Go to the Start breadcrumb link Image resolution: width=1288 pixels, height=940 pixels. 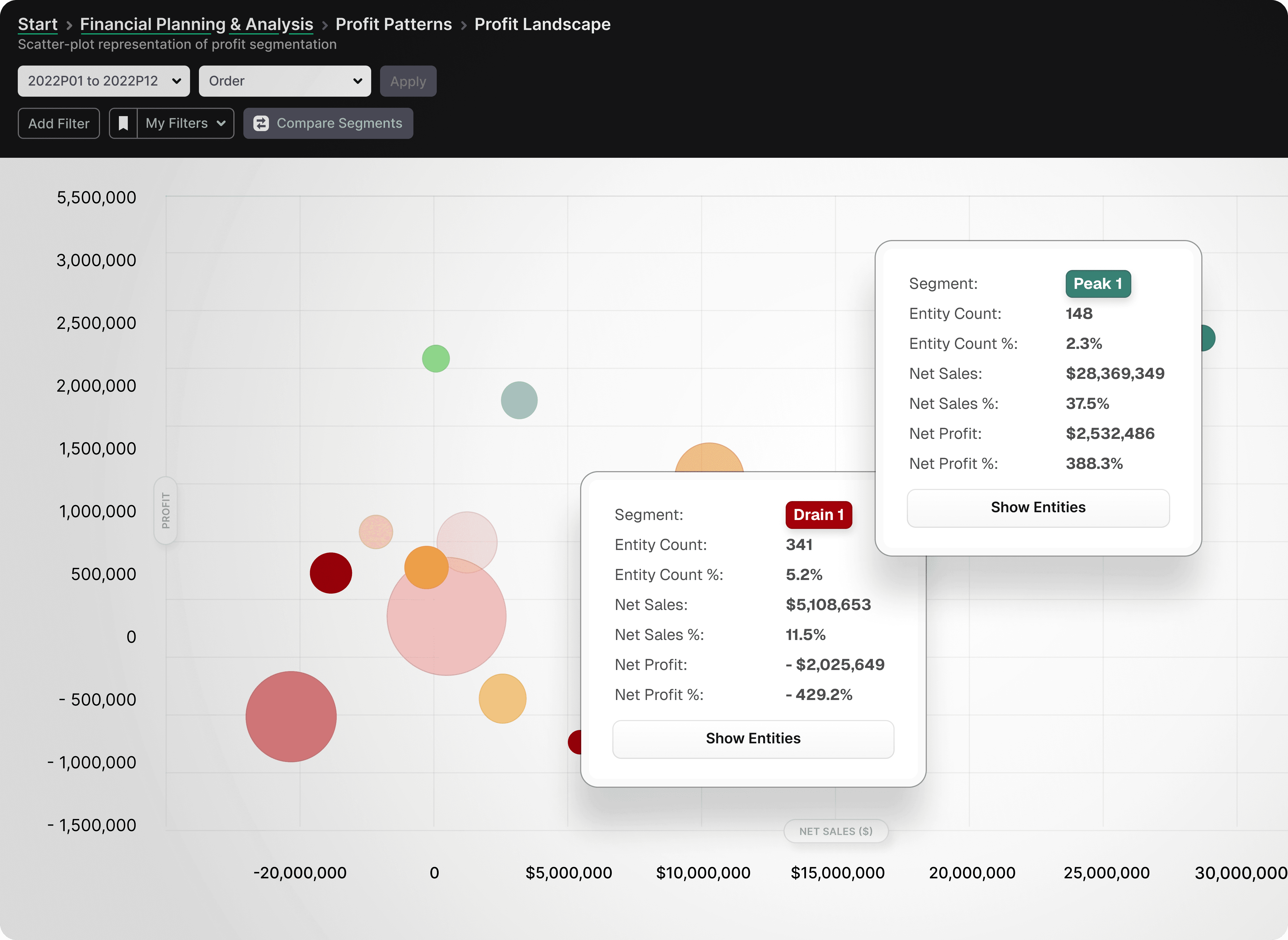[x=38, y=24]
